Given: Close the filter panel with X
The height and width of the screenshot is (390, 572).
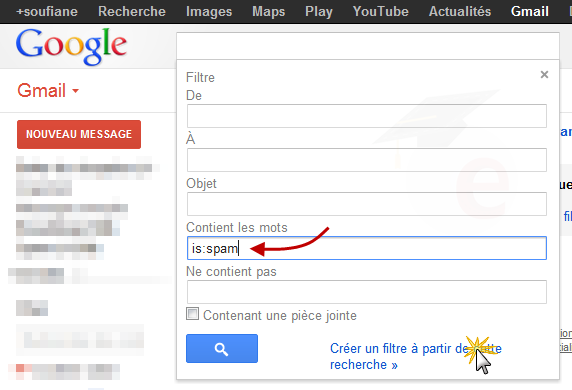Looking at the screenshot, I should [544, 74].
